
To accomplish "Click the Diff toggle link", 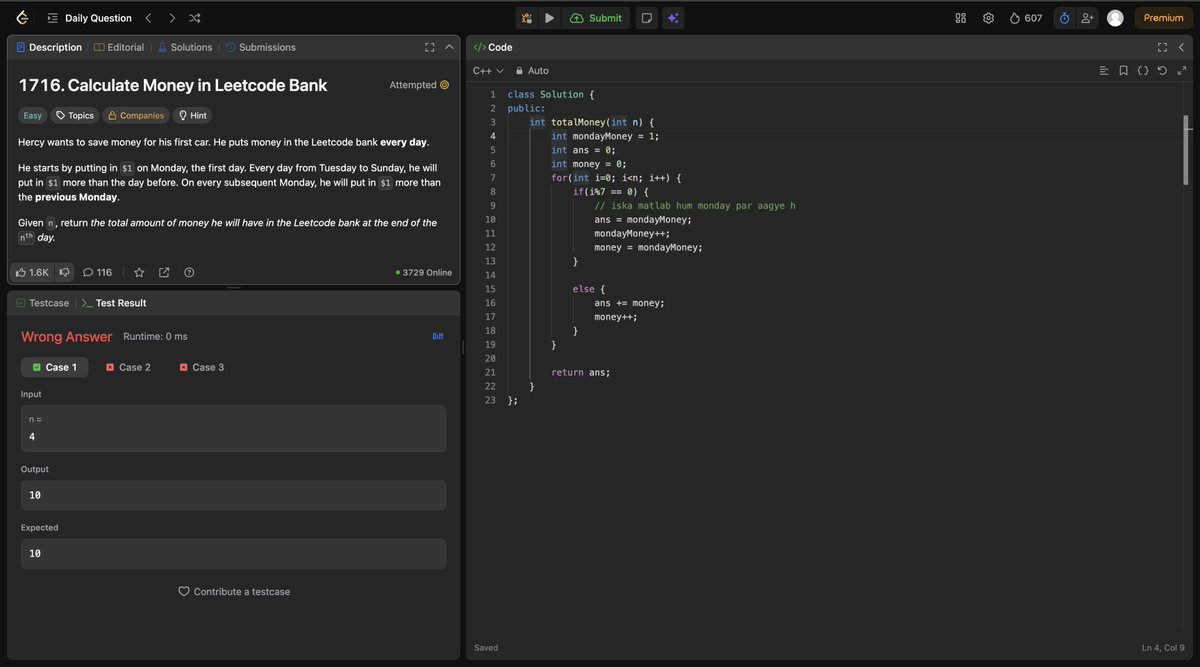I will coord(438,336).
